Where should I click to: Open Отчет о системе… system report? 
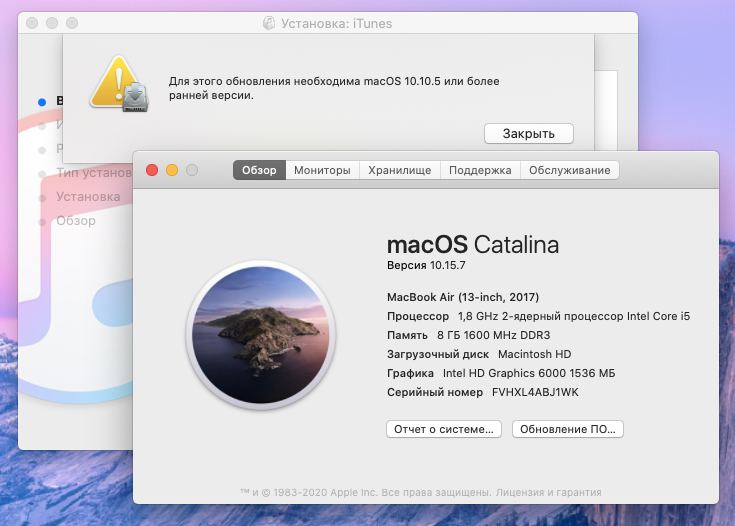[x=443, y=429]
